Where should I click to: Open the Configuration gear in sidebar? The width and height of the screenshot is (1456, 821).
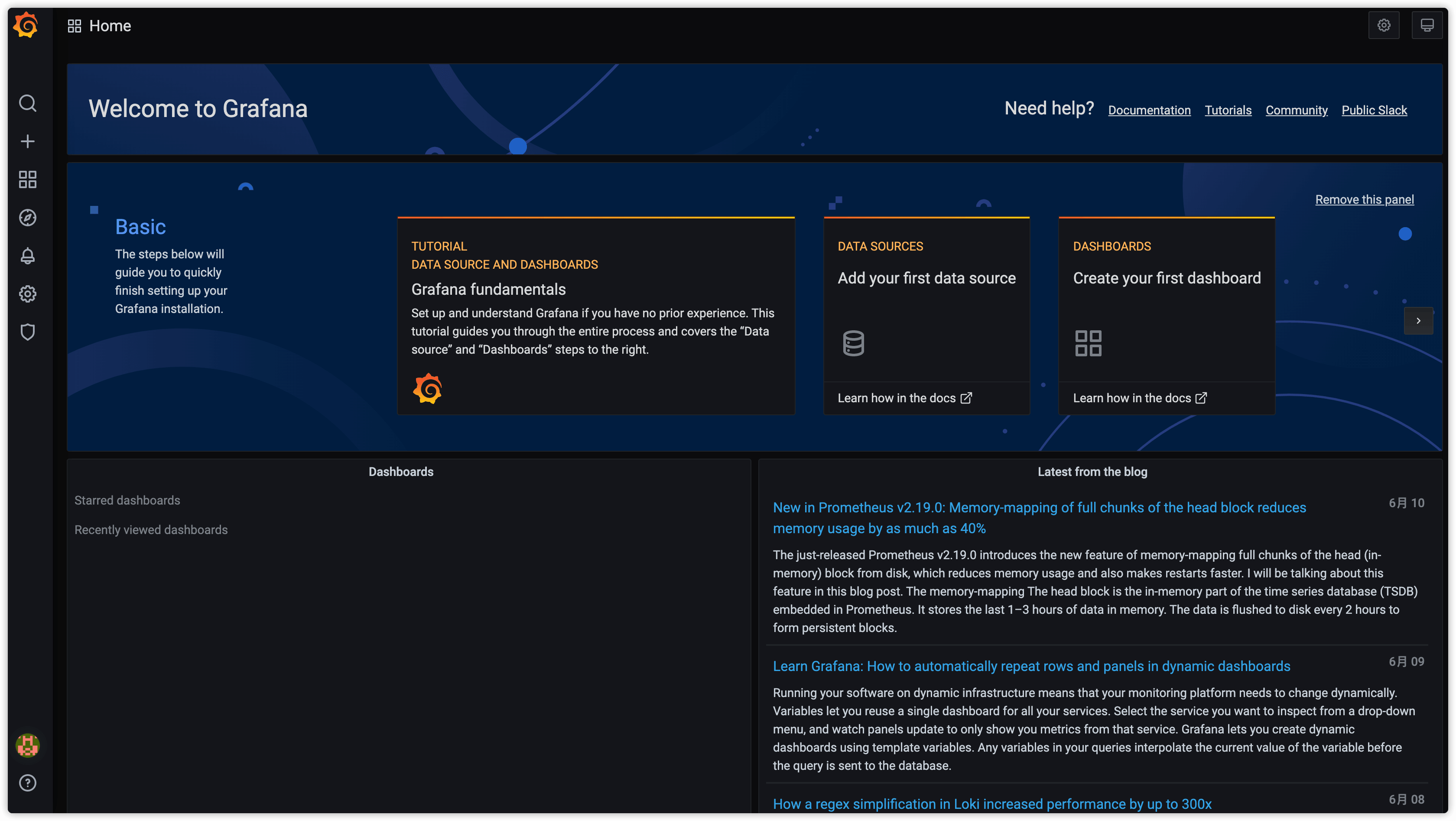pos(28,294)
